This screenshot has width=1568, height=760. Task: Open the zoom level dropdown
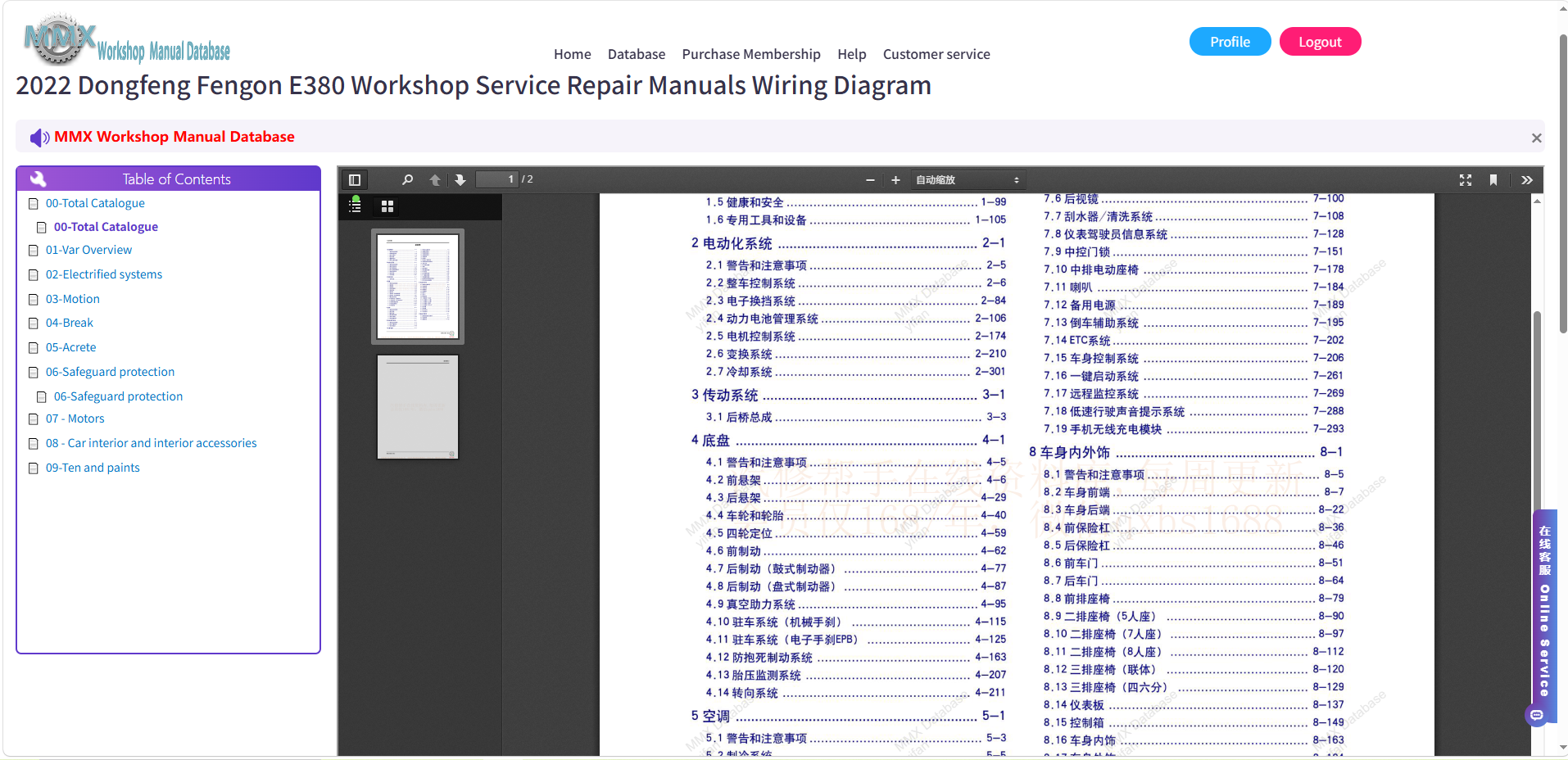coord(968,179)
